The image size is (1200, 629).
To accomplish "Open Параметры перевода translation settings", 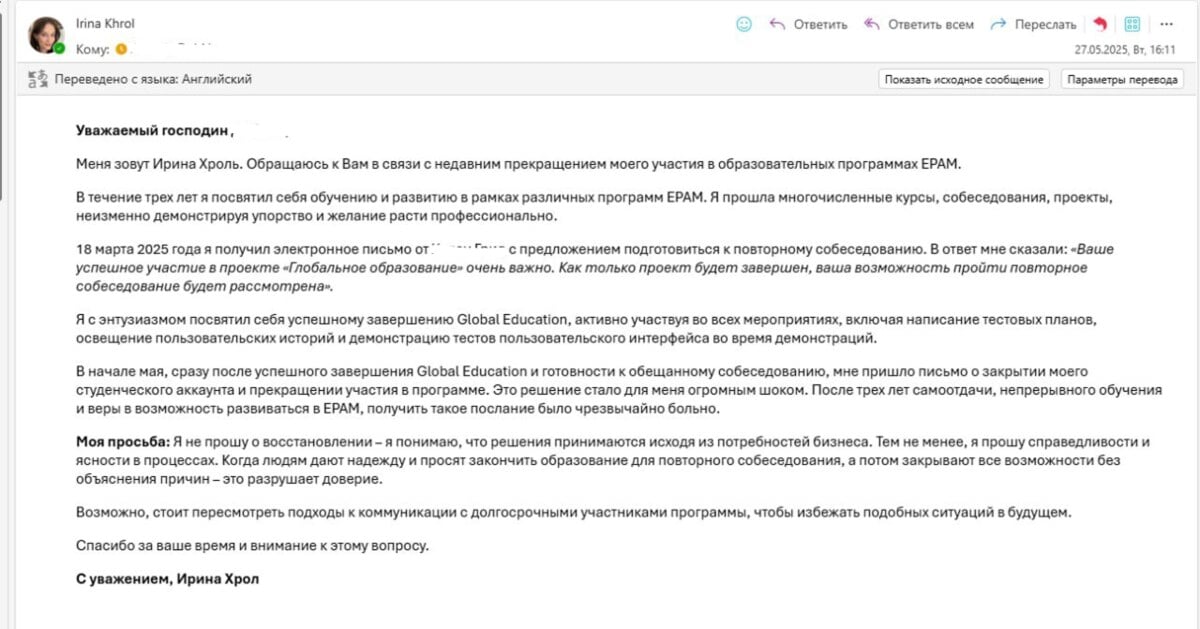I will pyautogui.click(x=1123, y=80).
